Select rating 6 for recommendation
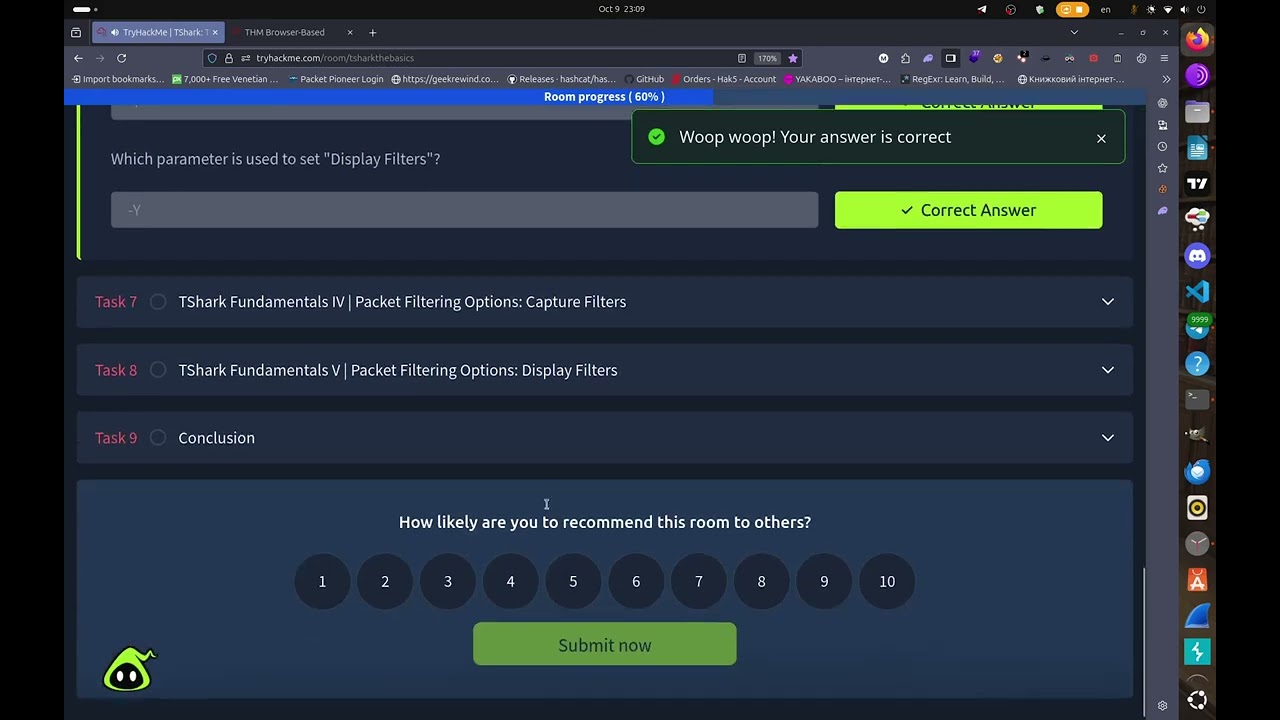 click(x=636, y=581)
